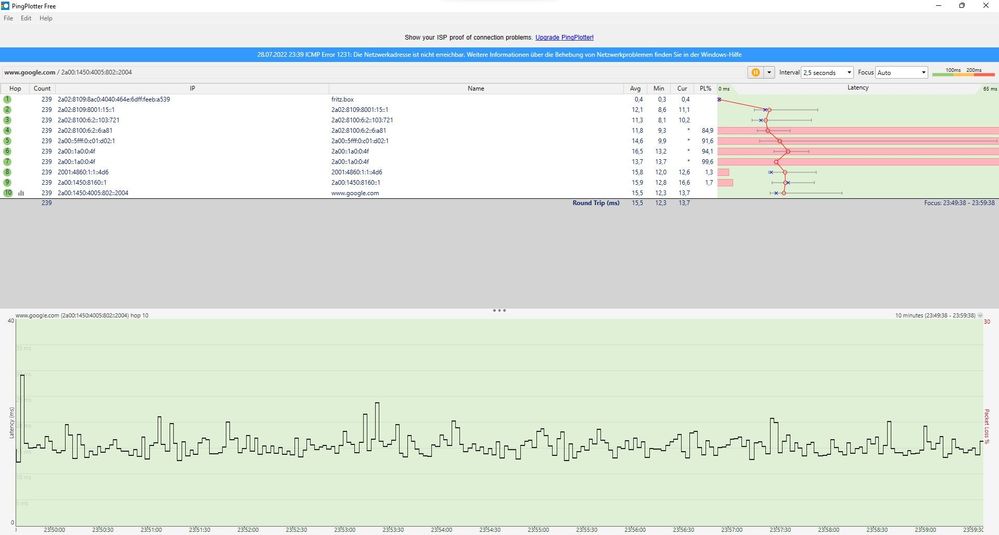
Task: Toggle the timeline graph icon on hop 10
Action: (21, 193)
